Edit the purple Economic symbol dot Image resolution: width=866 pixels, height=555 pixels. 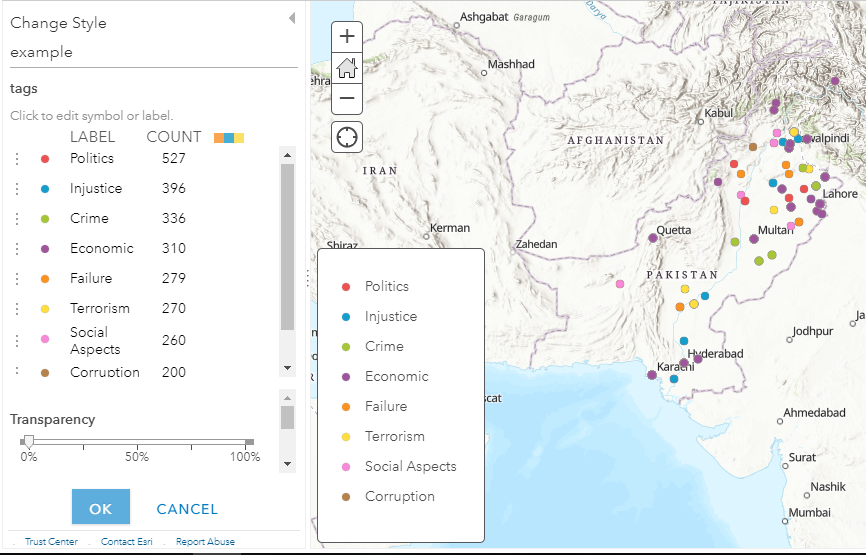[x=45, y=249]
